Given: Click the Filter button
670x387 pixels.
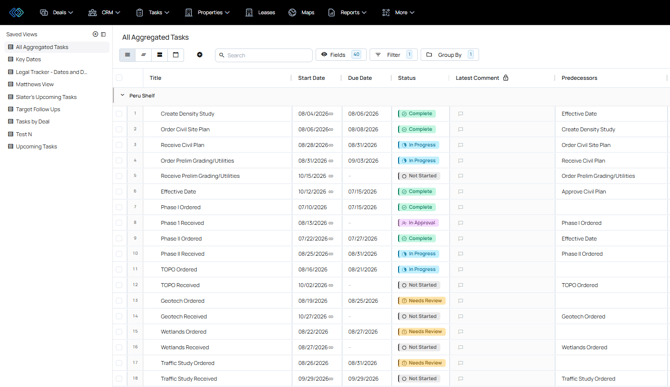Looking at the screenshot, I should [393, 55].
